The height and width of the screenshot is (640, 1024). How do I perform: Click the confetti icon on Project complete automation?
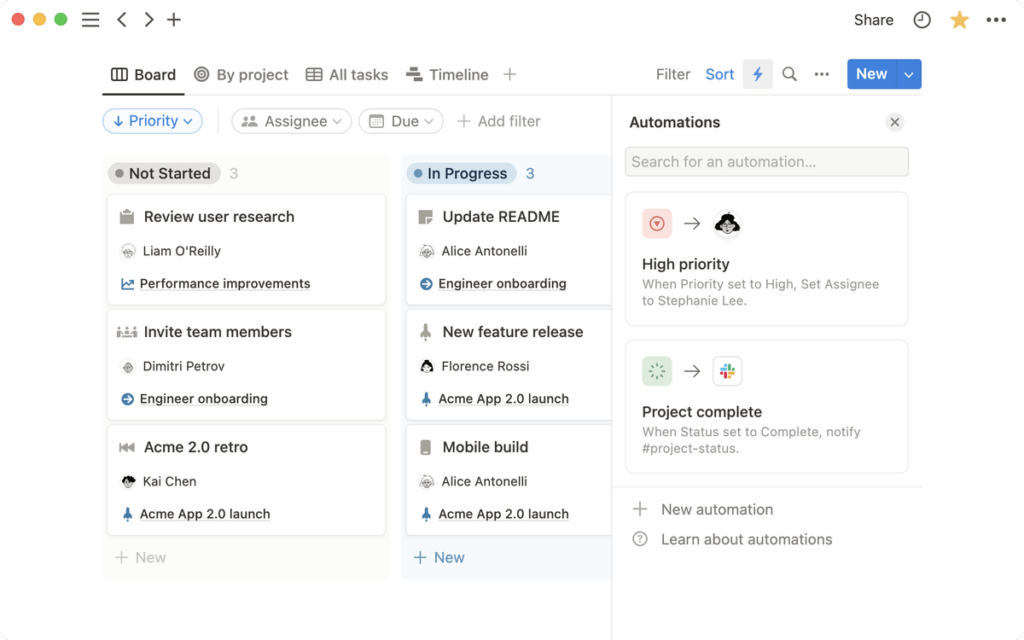pyautogui.click(x=657, y=371)
